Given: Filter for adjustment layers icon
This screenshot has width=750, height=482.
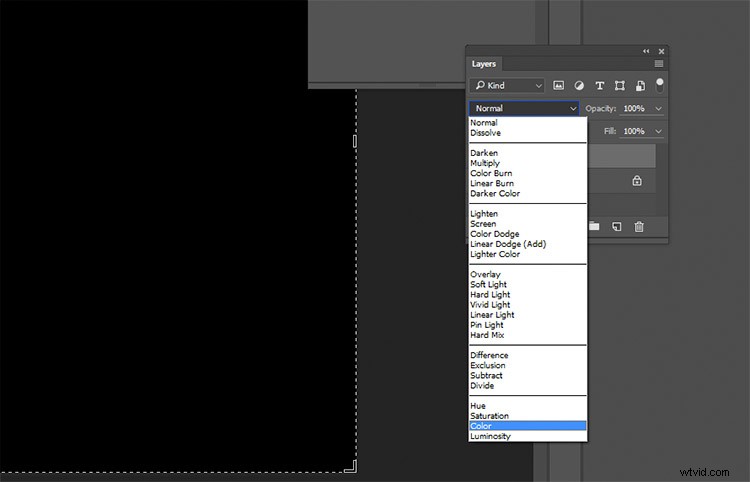Looking at the screenshot, I should click(x=579, y=86).
